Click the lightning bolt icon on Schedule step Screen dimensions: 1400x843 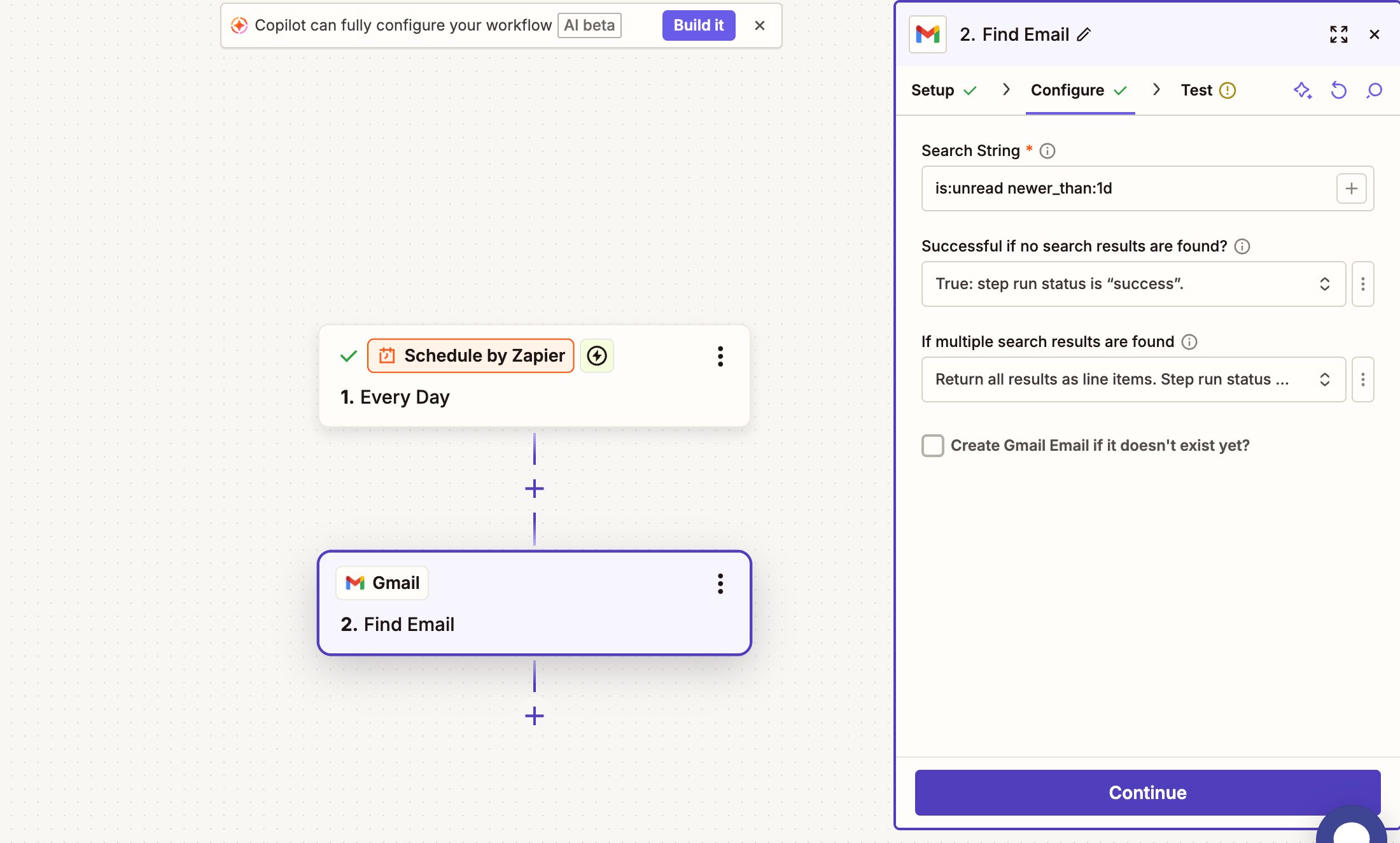click(x=597, y=355)
